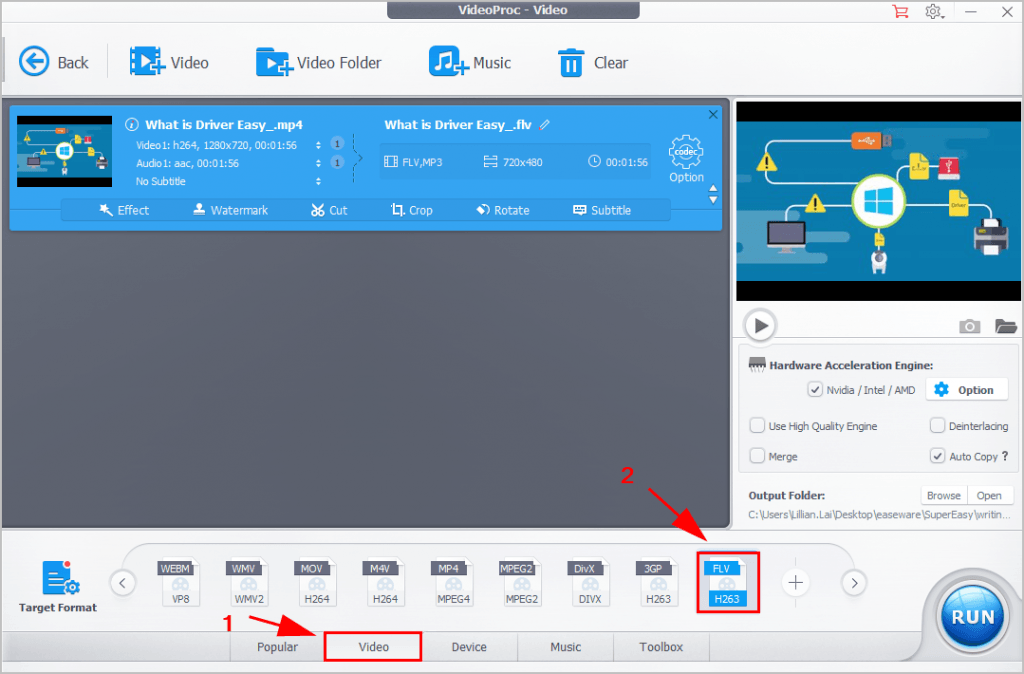1024x674 pixels.
Task: Open the Watermark tool
Action: point(231,210)
